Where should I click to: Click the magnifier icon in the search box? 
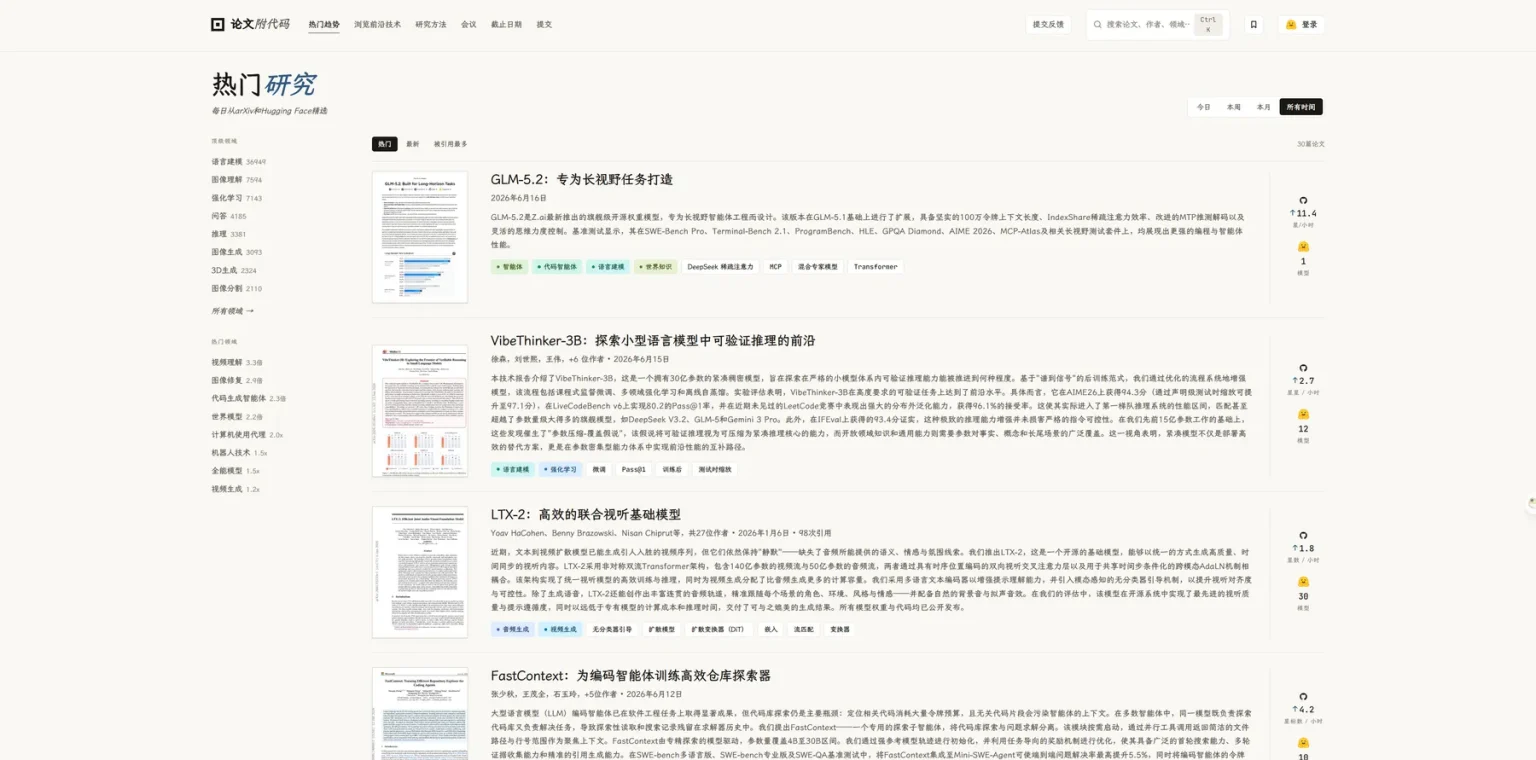pos(1097,24)
